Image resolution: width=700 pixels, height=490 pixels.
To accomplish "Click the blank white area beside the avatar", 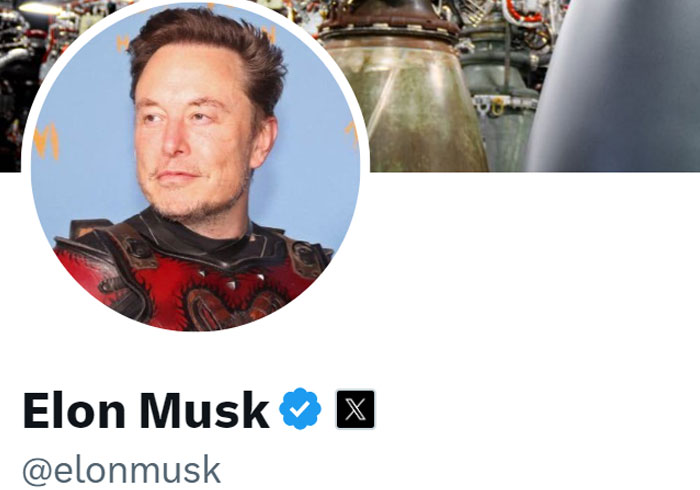I will tap(531, 268).
